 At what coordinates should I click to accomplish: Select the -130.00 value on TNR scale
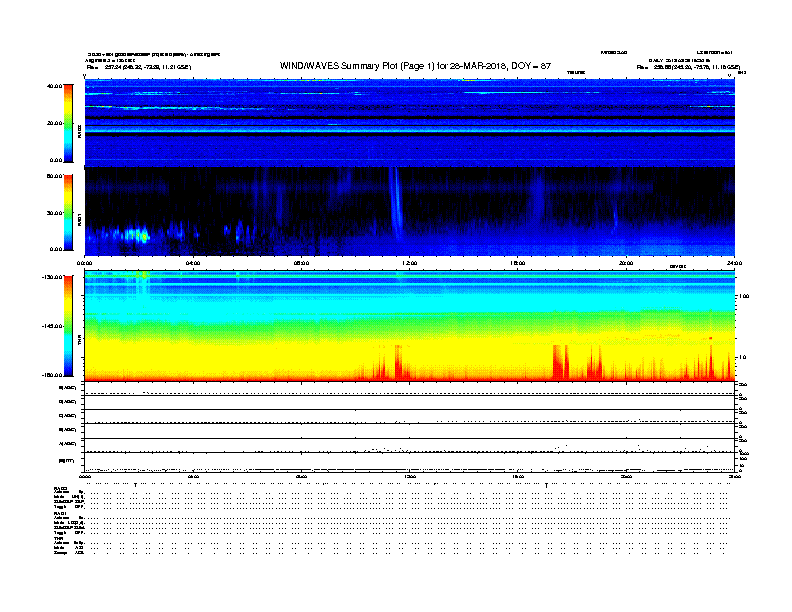(53, 277)
